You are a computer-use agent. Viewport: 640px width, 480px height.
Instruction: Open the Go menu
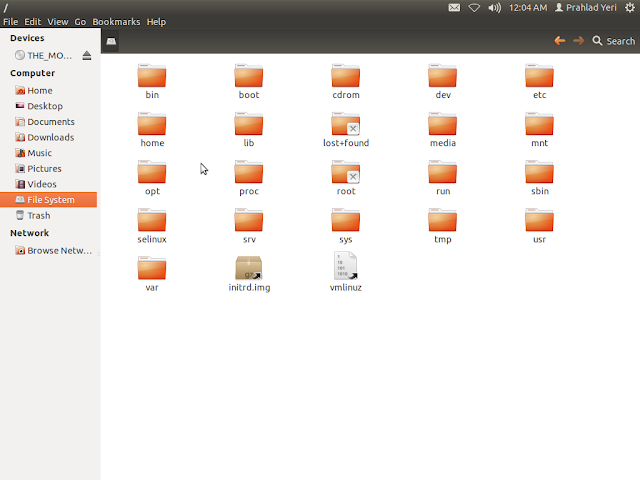pyautogui.click(x=80, y=22)
